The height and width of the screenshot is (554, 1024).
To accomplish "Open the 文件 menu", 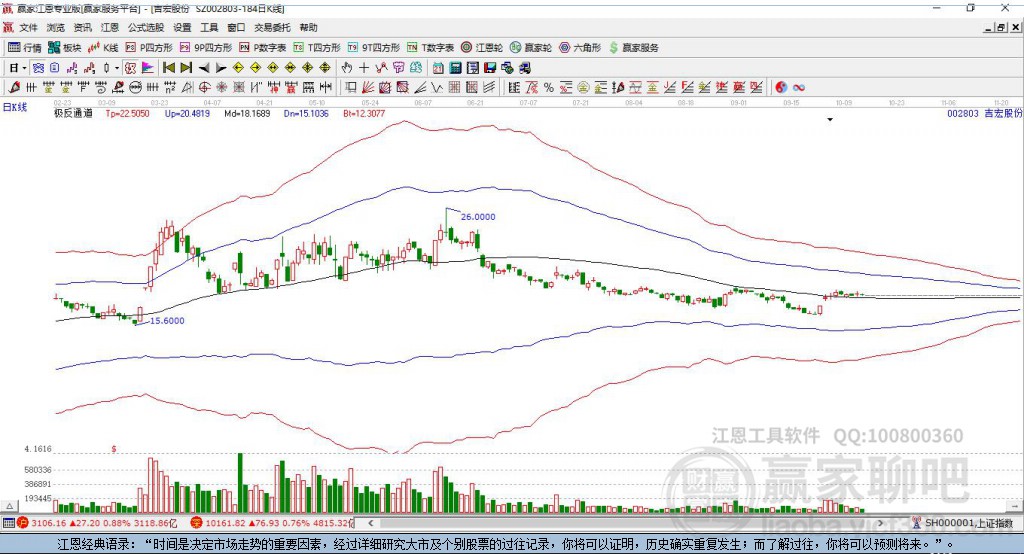I will pos(29,27).
